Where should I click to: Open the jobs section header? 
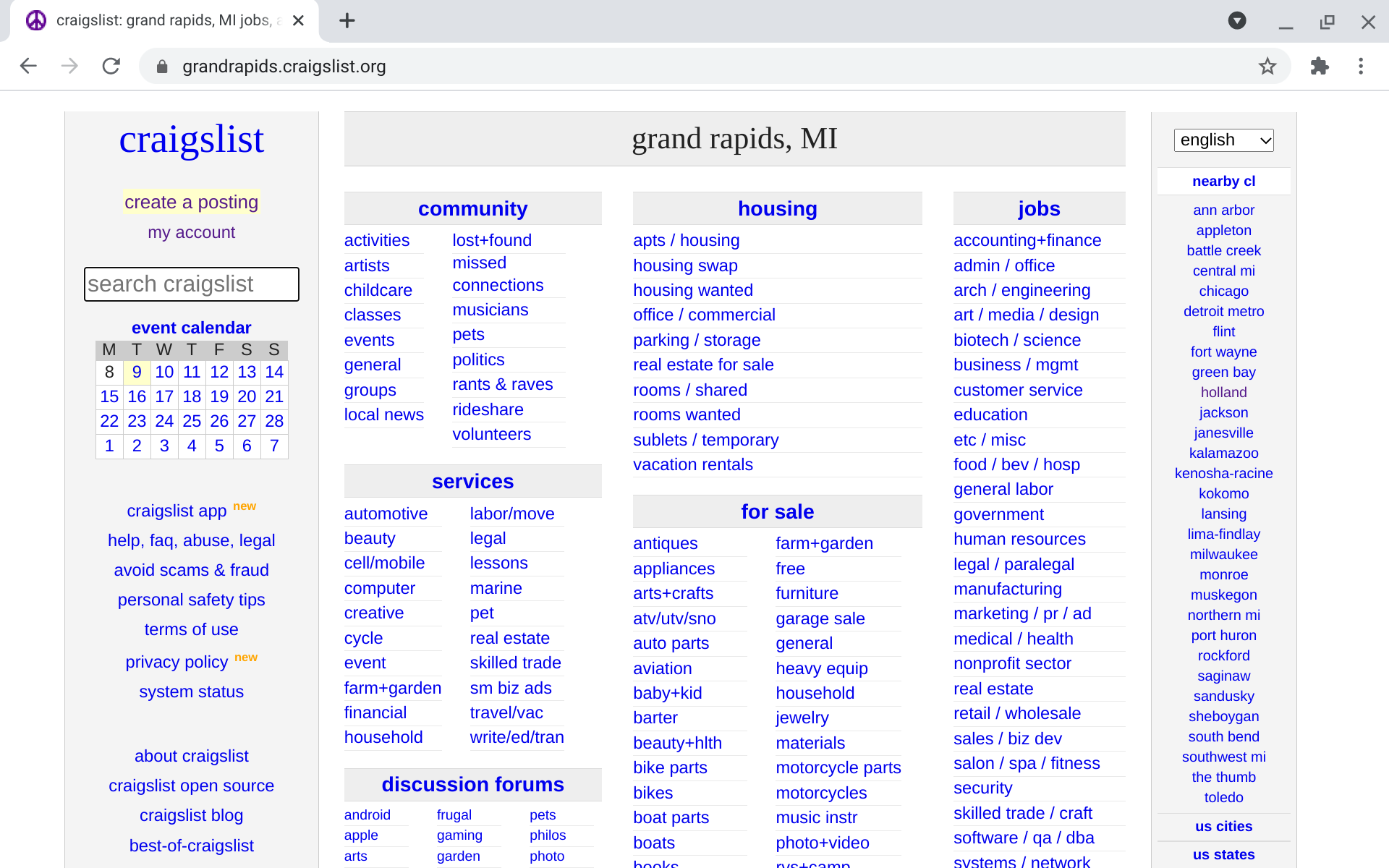coord(1039,208)
